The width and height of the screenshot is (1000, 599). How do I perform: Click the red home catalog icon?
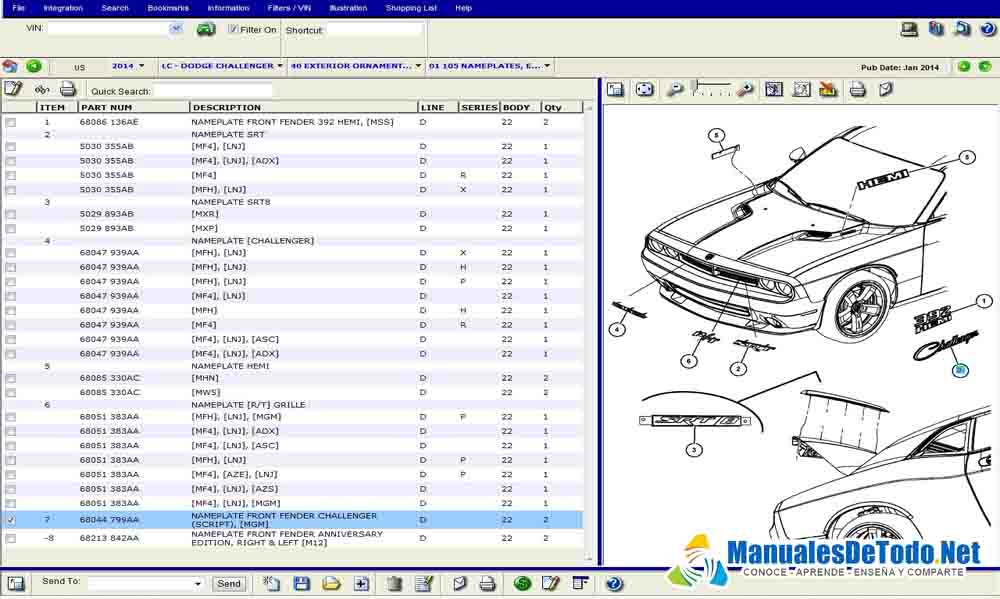[x=10, y=66]
